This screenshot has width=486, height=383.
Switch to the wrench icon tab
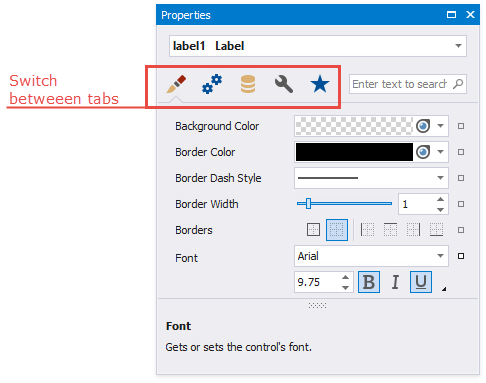pyautogui.click(x=284, y=84)
